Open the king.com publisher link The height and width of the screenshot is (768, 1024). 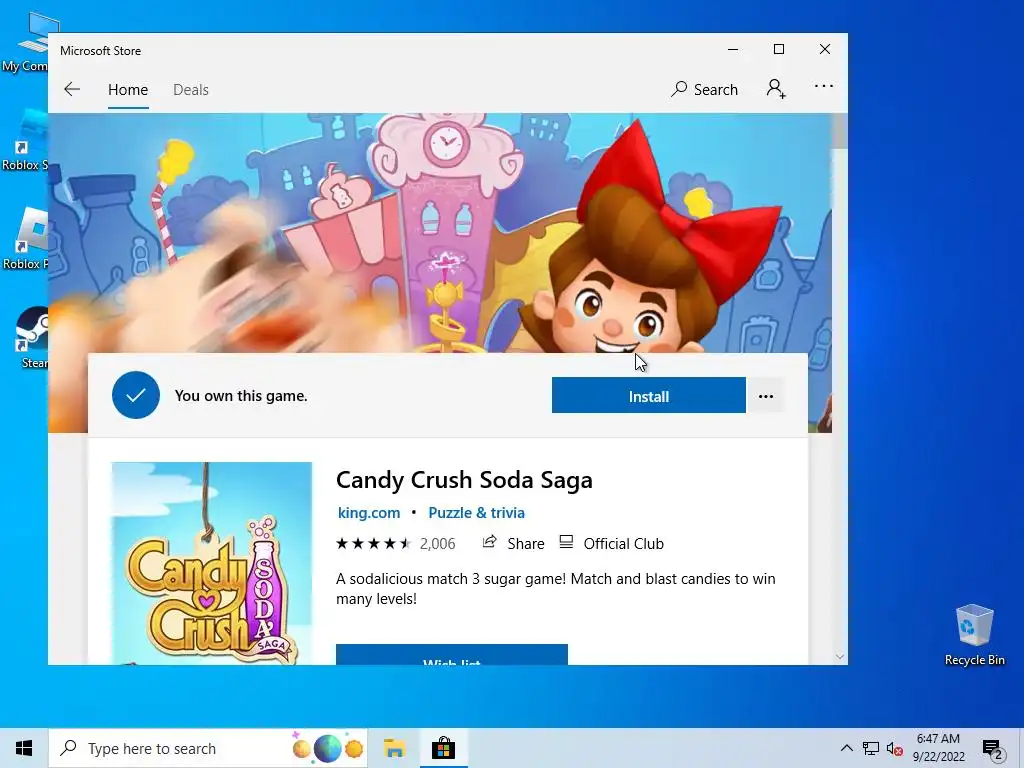point(369,513)
